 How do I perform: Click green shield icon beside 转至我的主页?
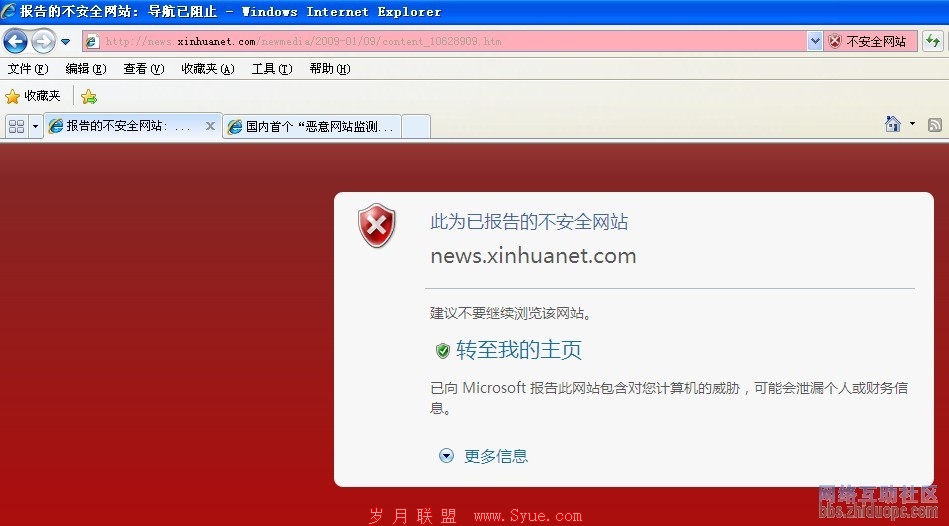[x=443, y=350]
